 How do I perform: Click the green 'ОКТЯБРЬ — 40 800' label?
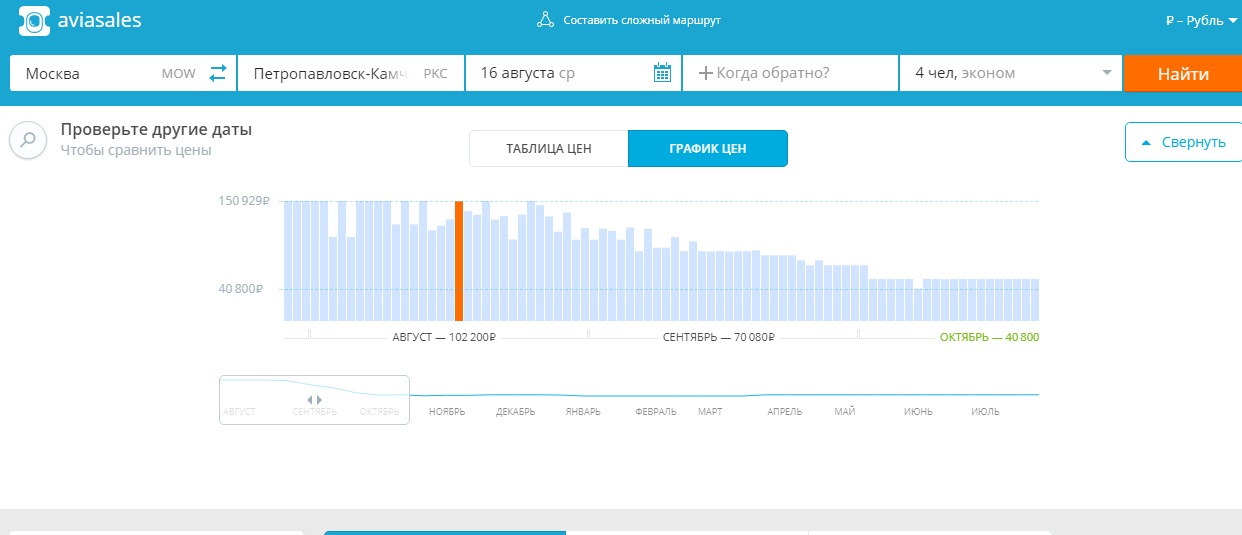tap(989, 337)
